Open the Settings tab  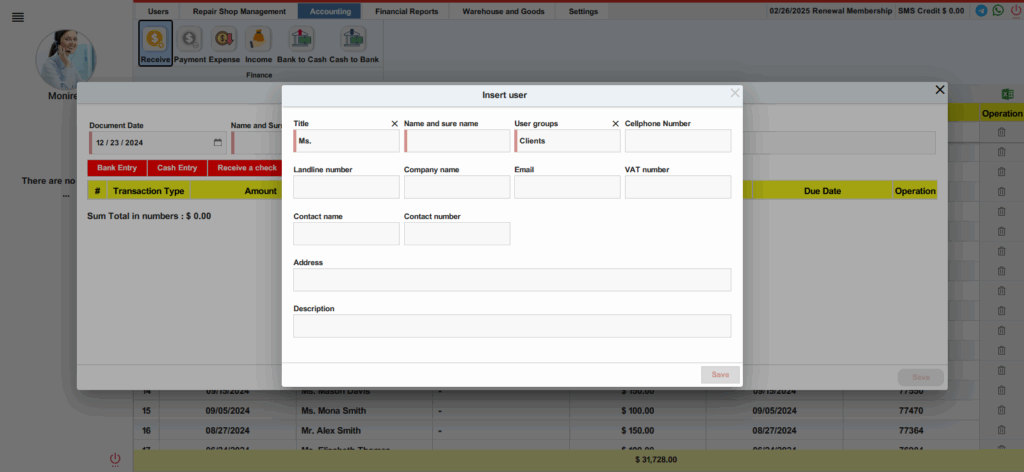pyautogui.click(x=583, y=11)
